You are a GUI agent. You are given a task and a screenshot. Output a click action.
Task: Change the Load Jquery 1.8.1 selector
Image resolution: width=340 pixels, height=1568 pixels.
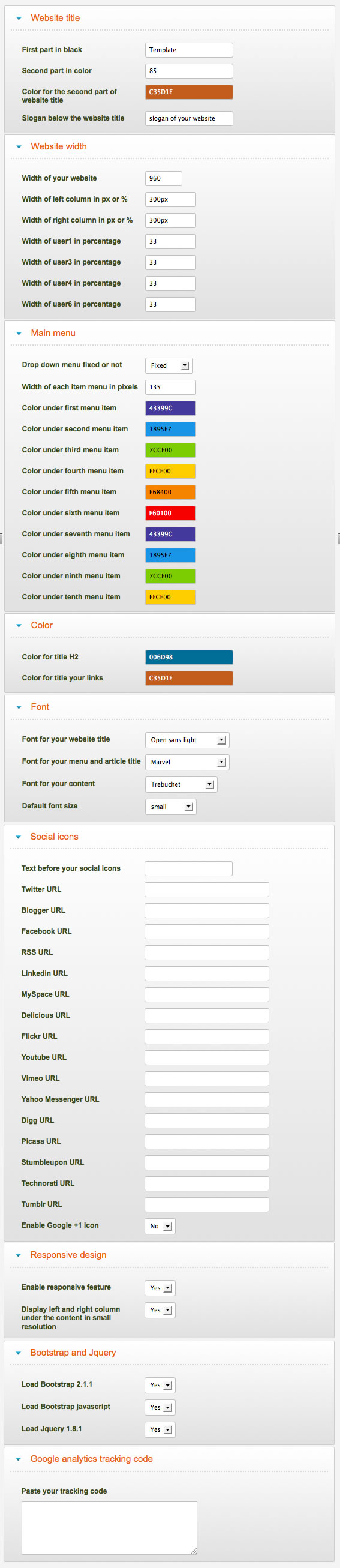point(160,1429)
